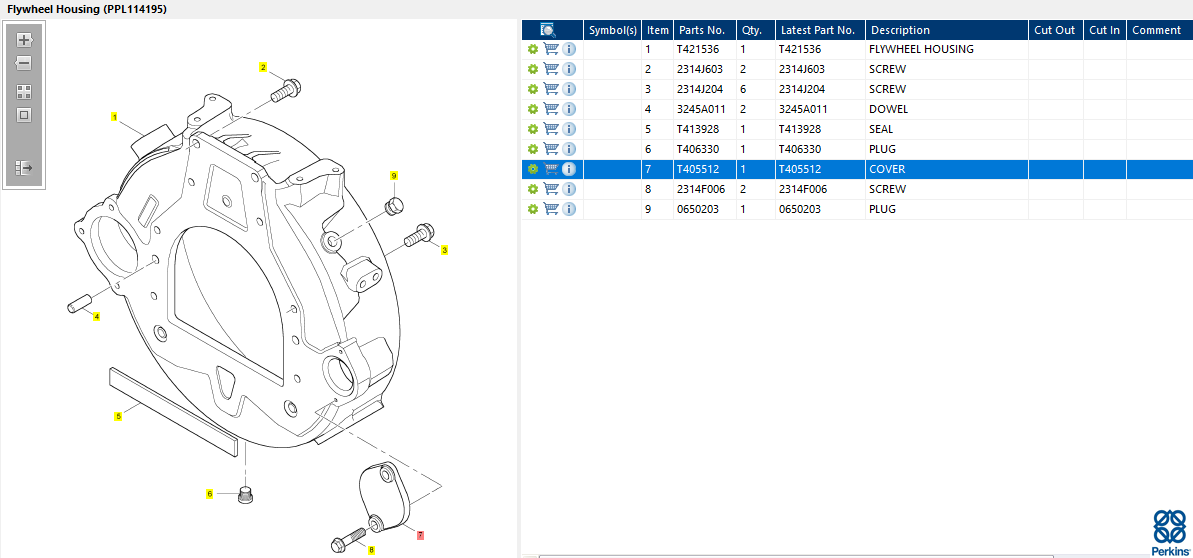Add SCREW 2314J603 to cart
1193x558 pixels.
click(x=551, y=69)
